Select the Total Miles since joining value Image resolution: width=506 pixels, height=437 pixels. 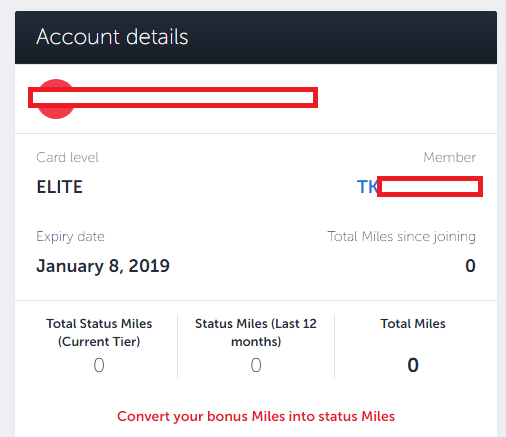pyautogui.click(x=470, y=266)
